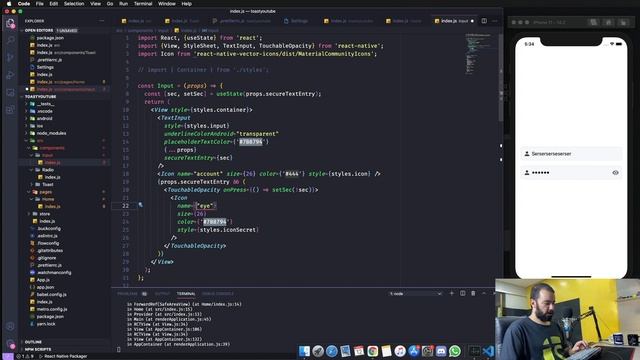Click the #788794 color swatch on line 14

click(x=251, y=142)
